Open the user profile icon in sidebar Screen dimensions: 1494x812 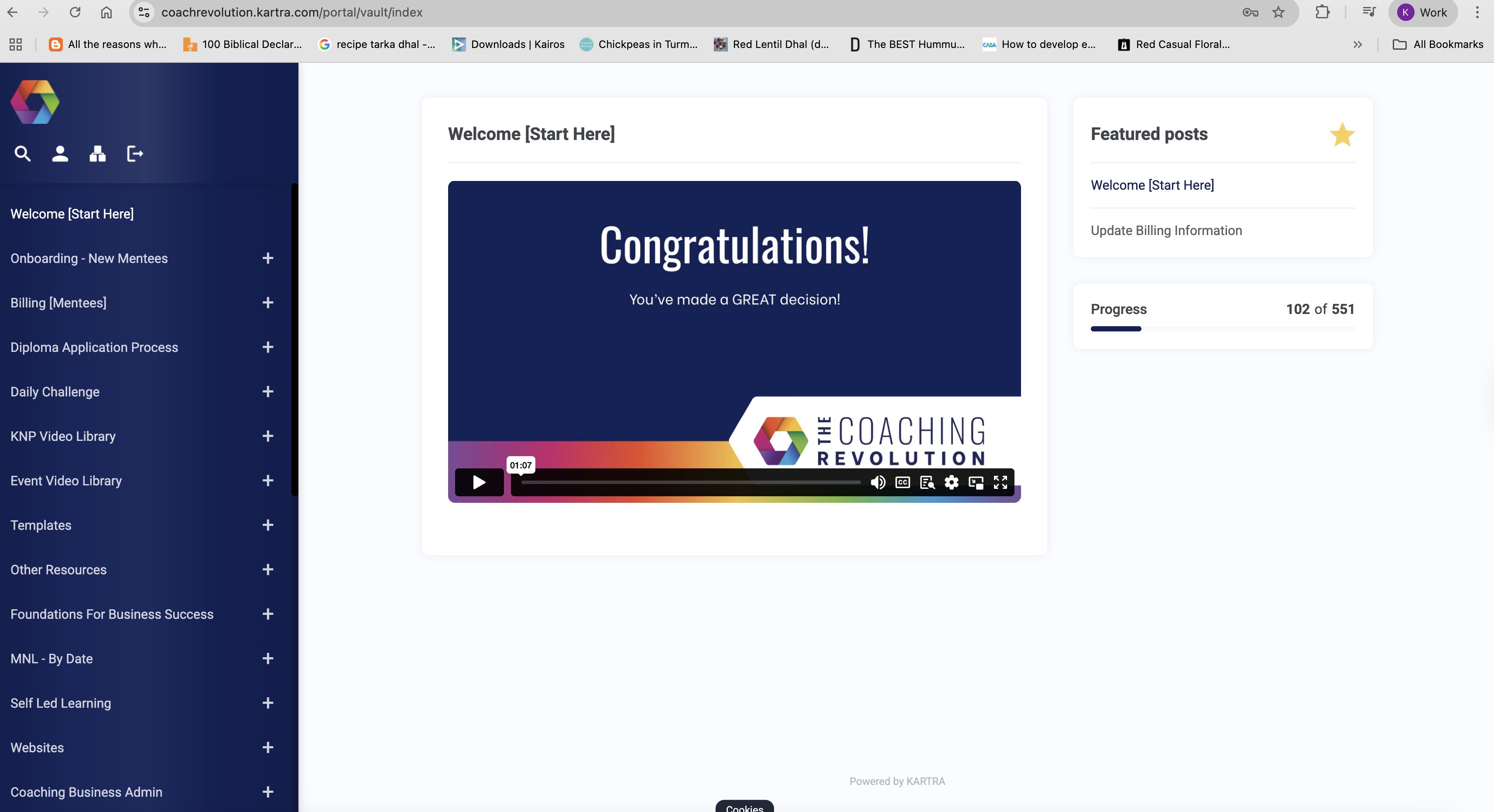[60, 154]
